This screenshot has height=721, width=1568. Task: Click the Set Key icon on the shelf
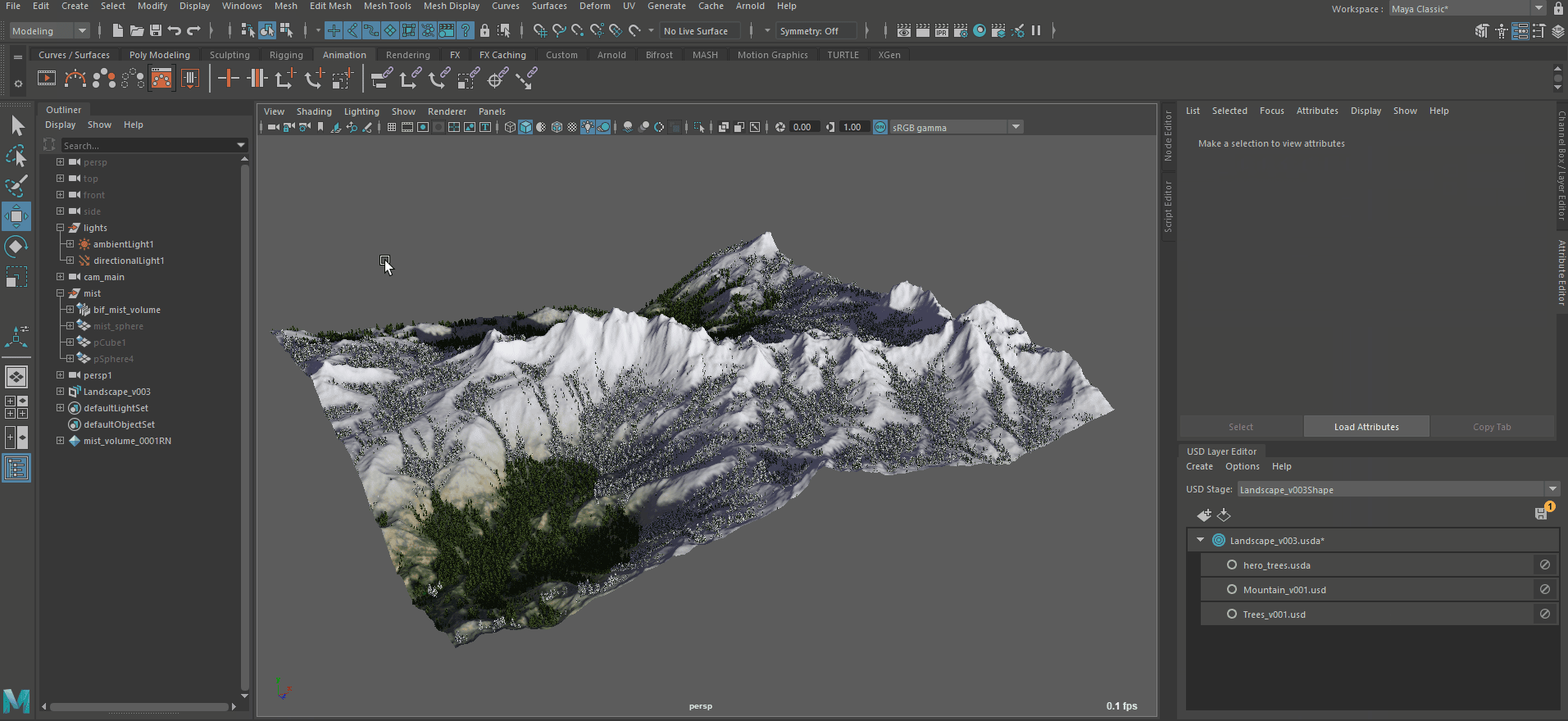point(228,79)
